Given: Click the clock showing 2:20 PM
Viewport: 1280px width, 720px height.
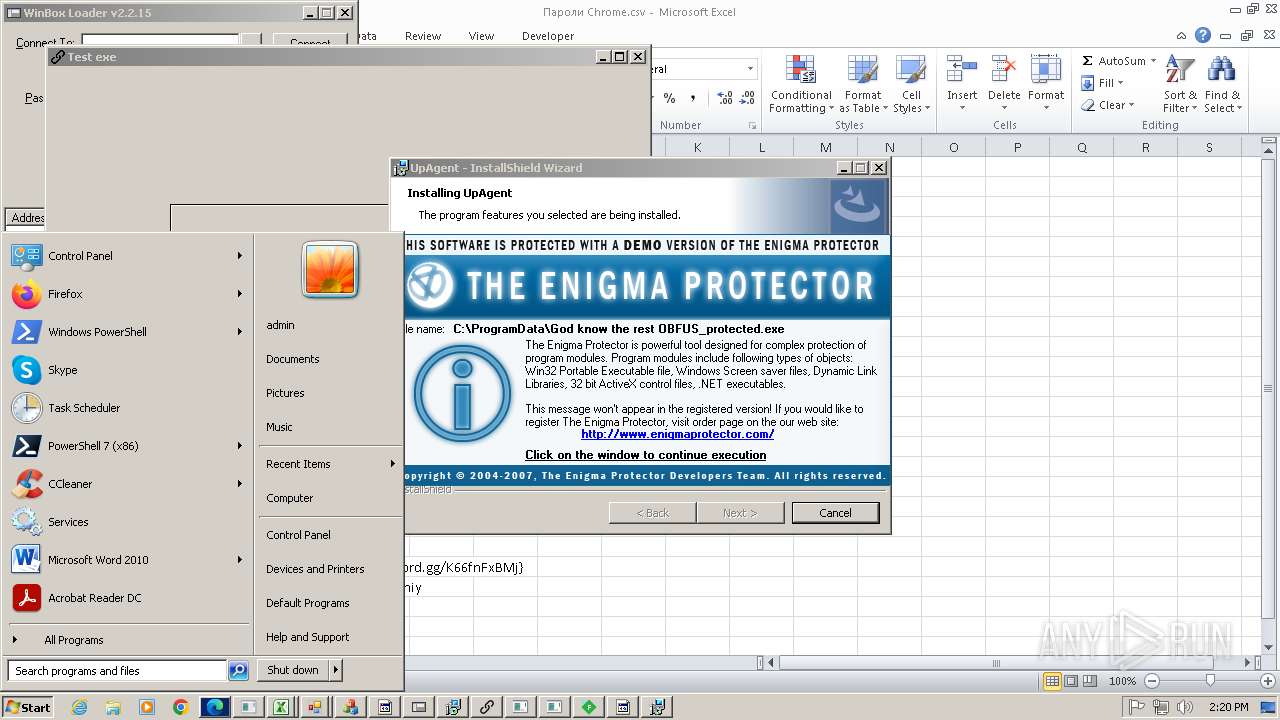Looking at the screenshot, I should click(1228, 707).
